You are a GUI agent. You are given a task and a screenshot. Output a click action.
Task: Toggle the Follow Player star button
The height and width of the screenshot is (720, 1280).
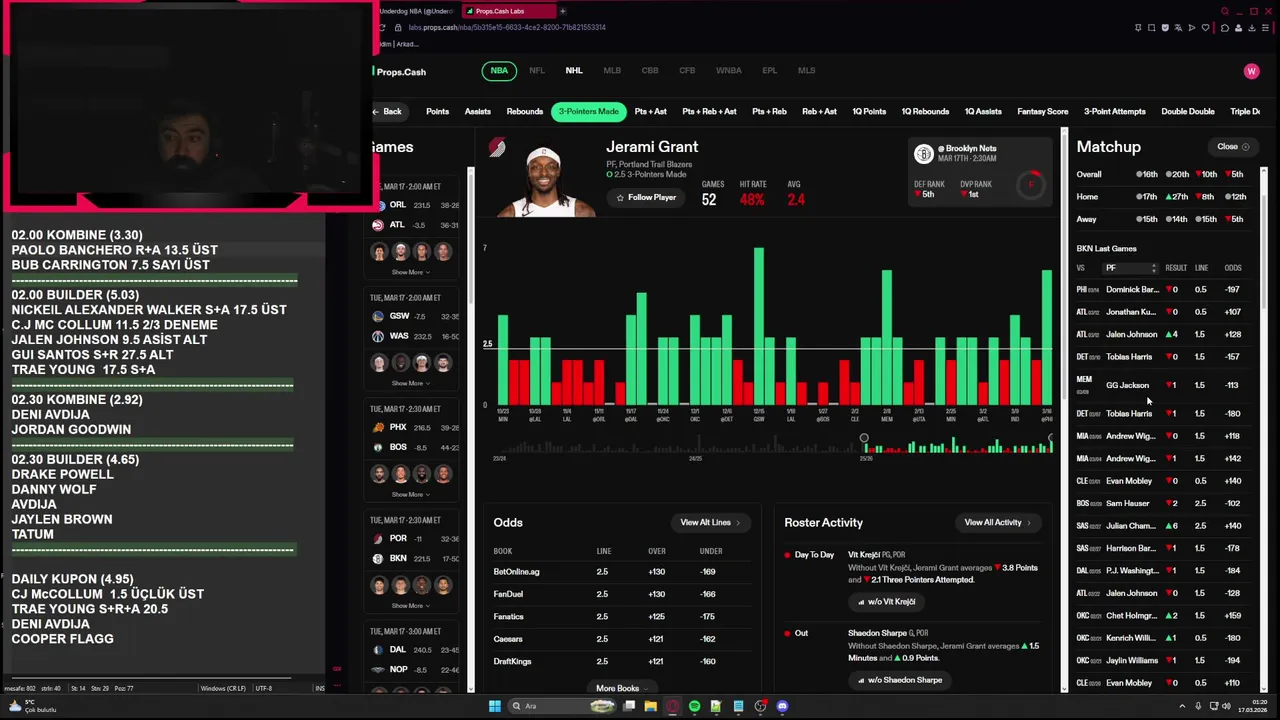[x=646, y=198]
